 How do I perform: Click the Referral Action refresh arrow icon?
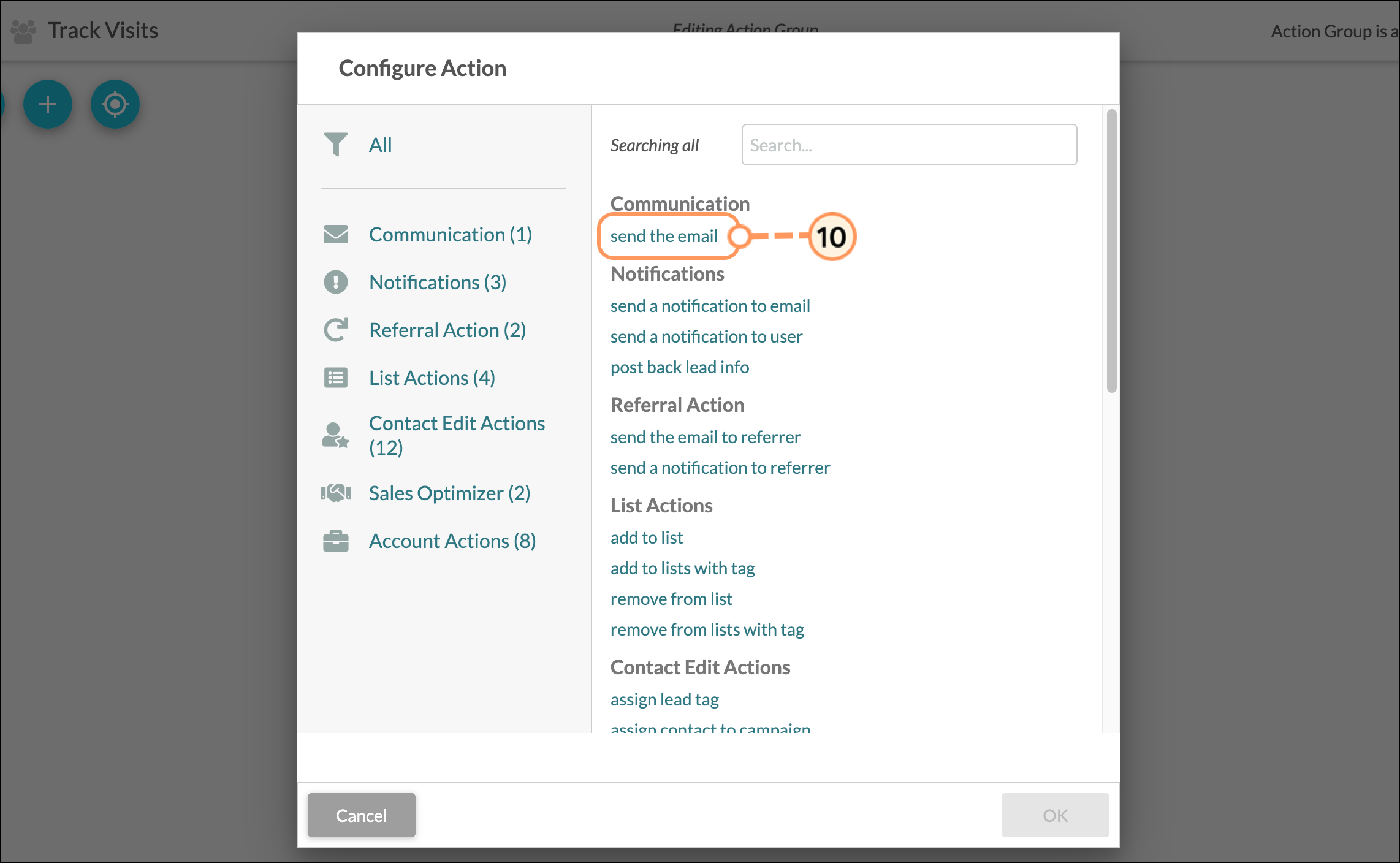pos(335,330)
